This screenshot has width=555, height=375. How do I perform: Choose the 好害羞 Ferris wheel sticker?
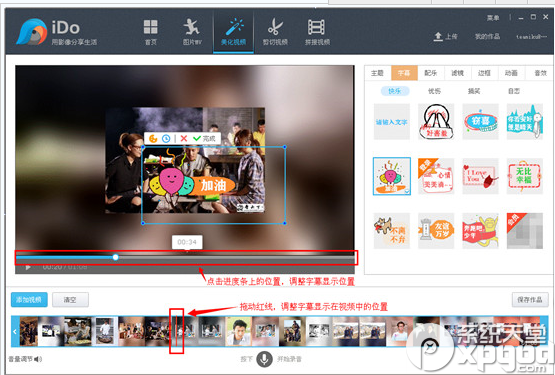(436, 121)
